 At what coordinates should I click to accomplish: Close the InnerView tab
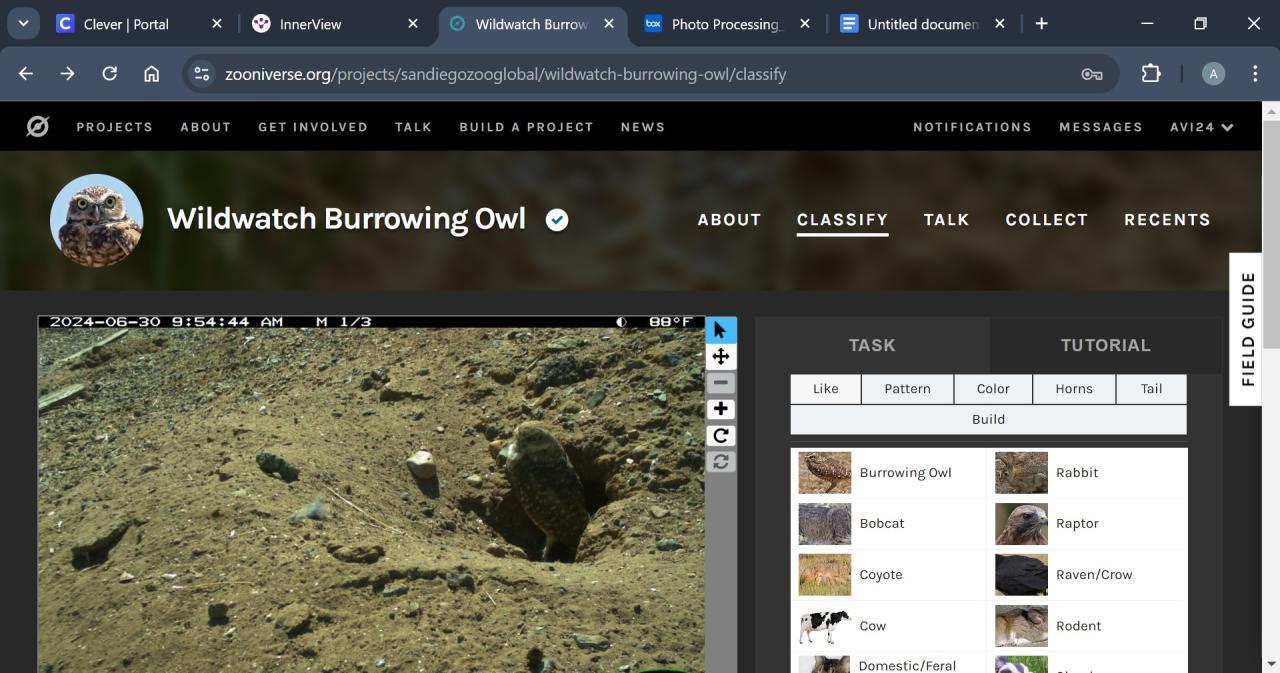(x=413, y=24)
